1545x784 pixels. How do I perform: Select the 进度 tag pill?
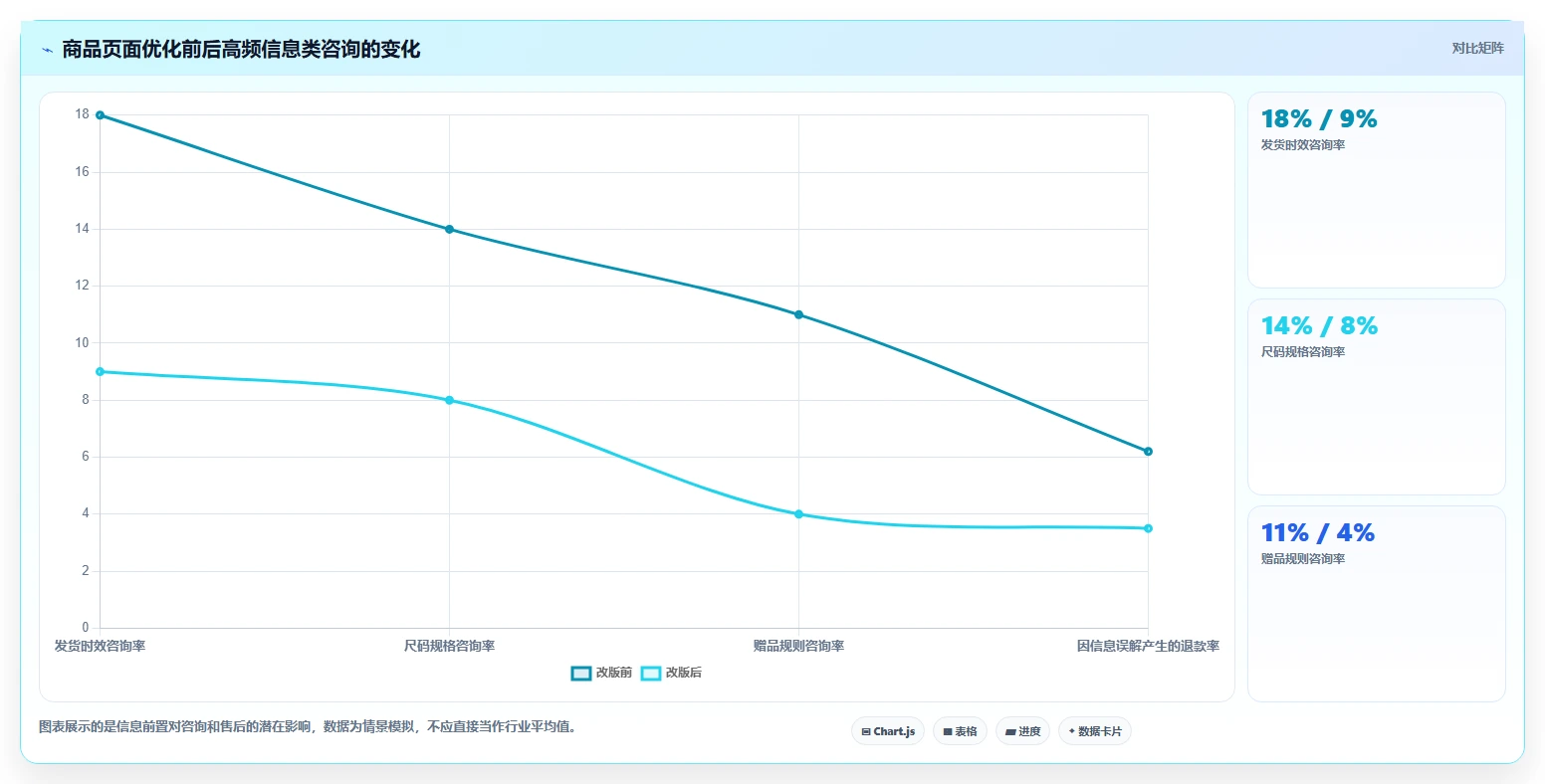(x=1022, y=731)
